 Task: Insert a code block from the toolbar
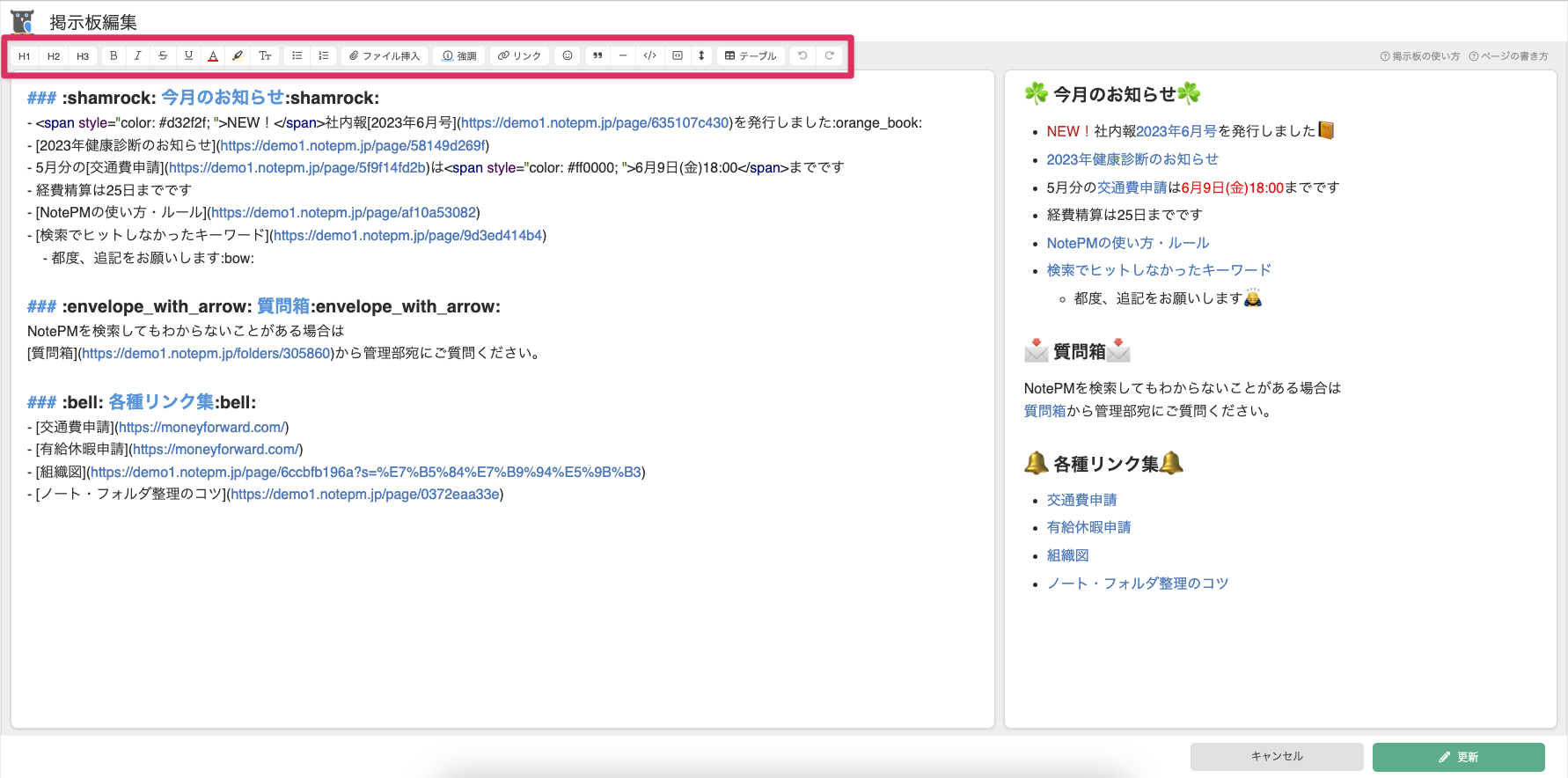point(678,56)
